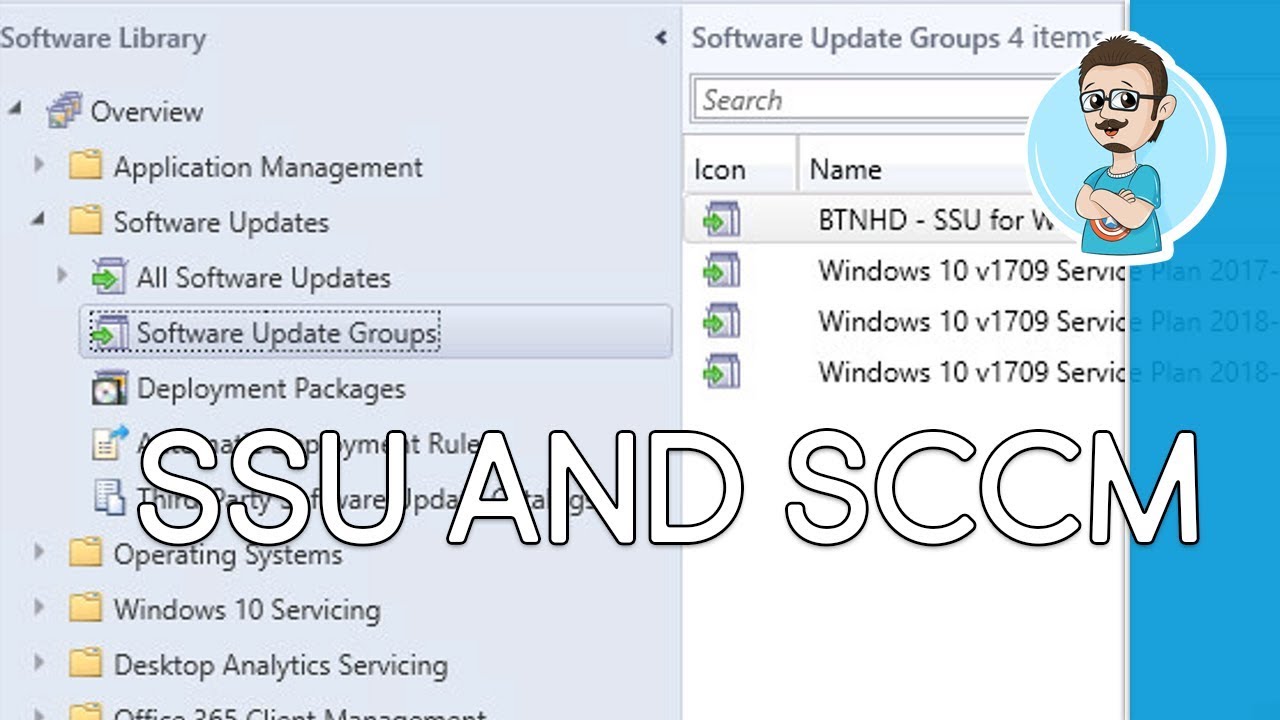The image size is (1280, 720).
Task: Click the Overview node icon
Action: [65, 111]
